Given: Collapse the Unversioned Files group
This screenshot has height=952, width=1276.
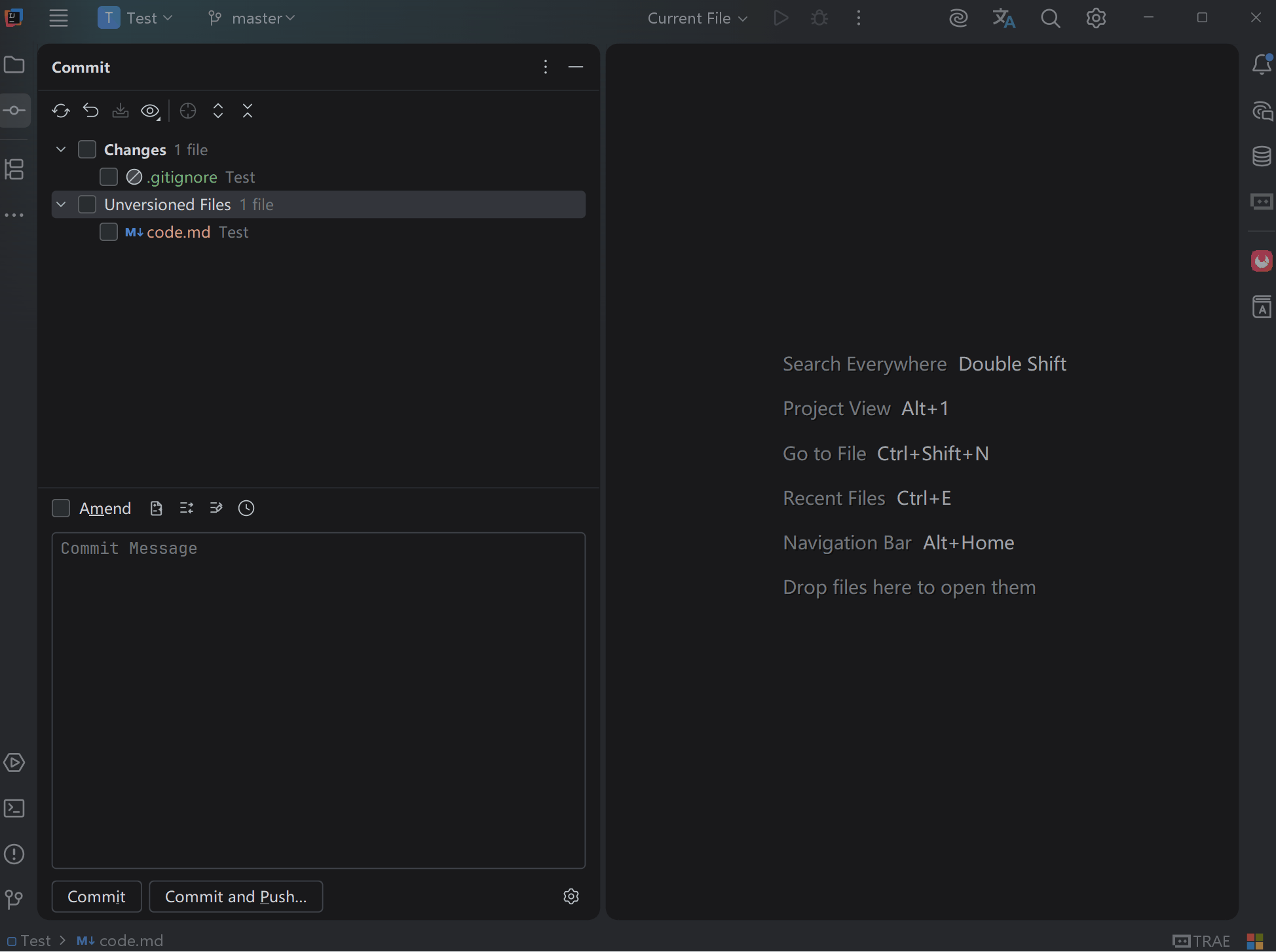Looking at the screenshot, I should [x=61, y=204].
